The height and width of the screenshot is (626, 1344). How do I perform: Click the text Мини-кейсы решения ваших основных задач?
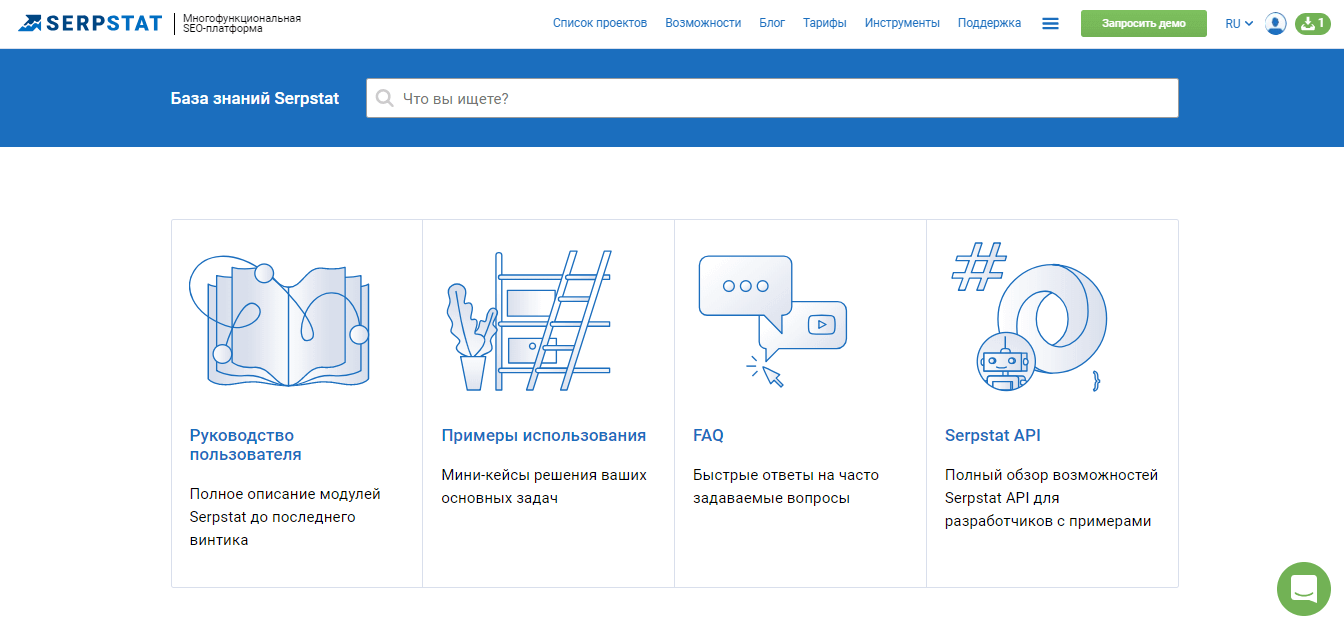click(544, 486)
